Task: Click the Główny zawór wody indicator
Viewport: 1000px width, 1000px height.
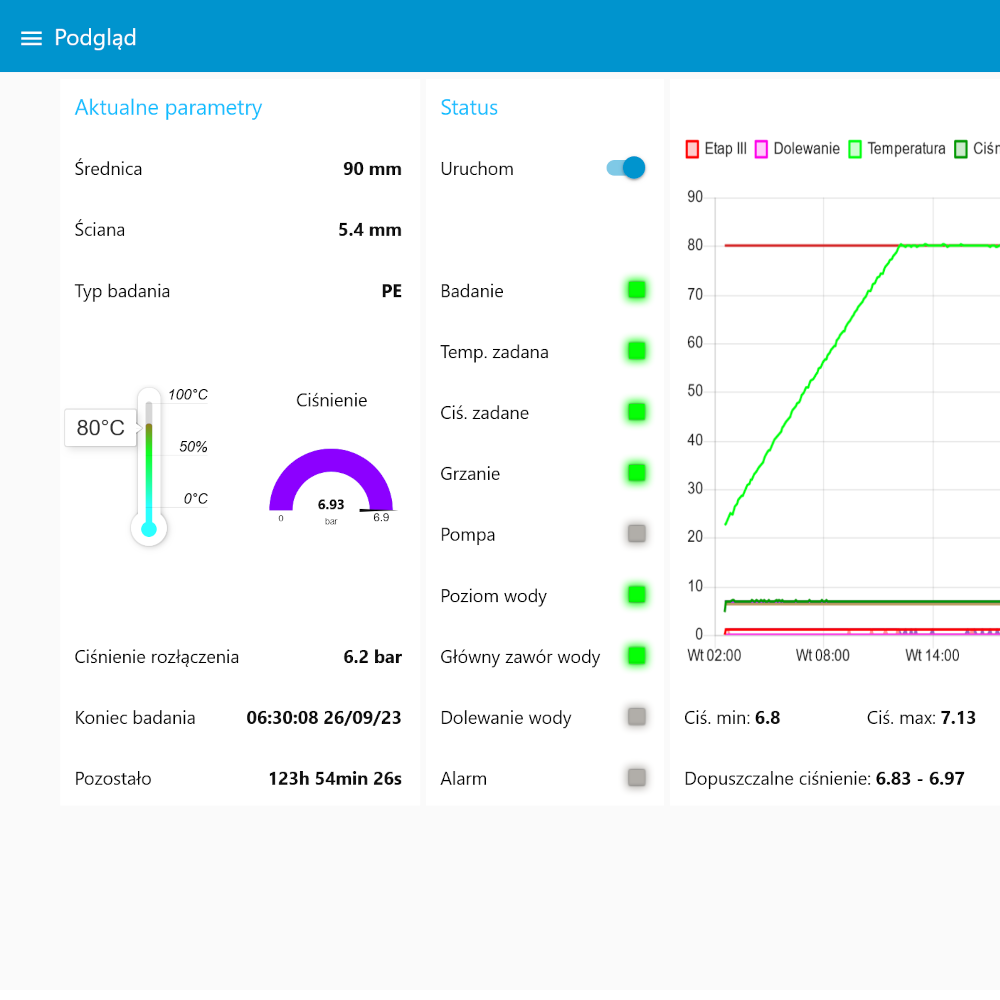Action: pos(636,656)
